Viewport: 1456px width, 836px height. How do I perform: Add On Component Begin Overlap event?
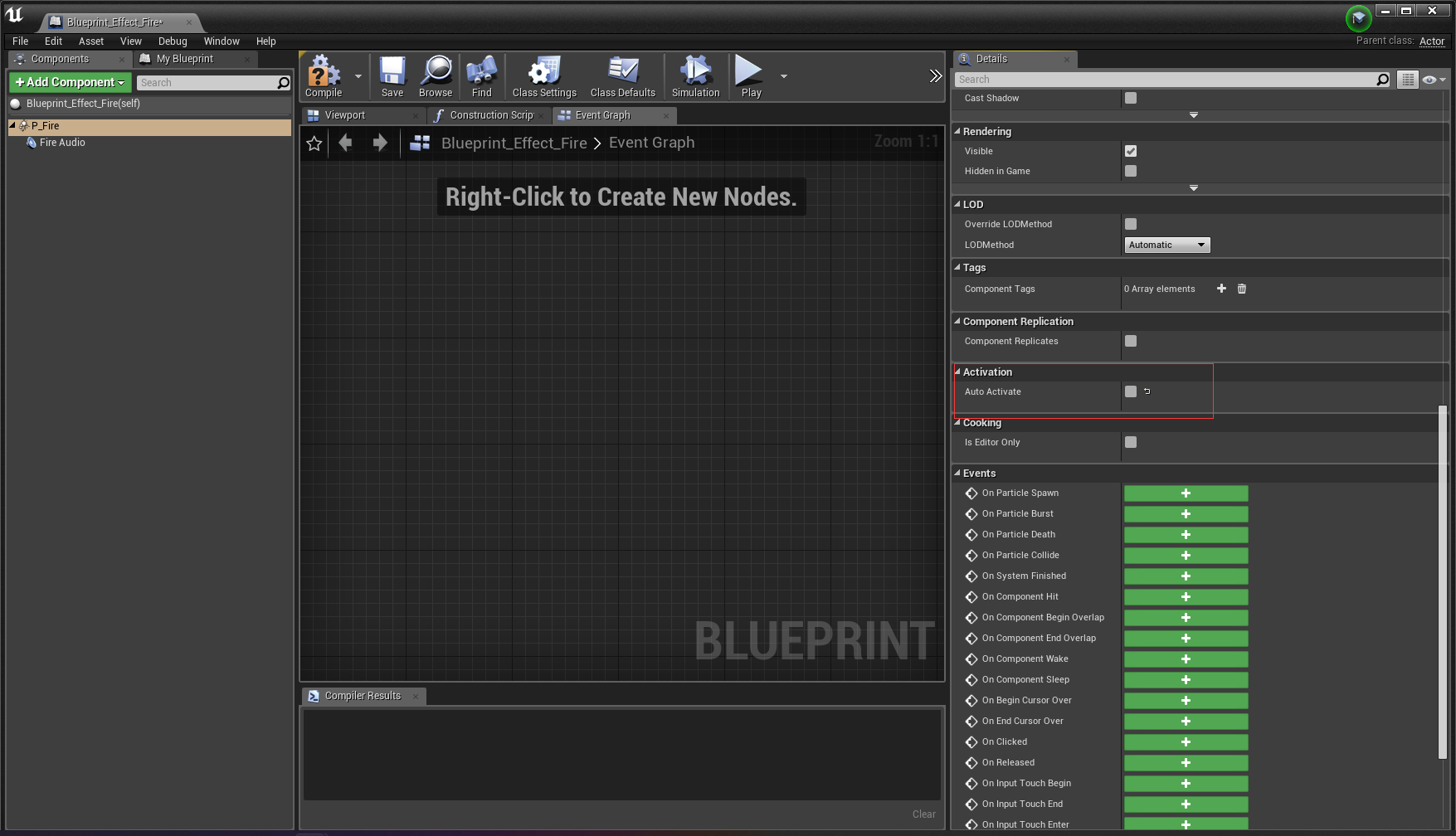pos(1186,618)
